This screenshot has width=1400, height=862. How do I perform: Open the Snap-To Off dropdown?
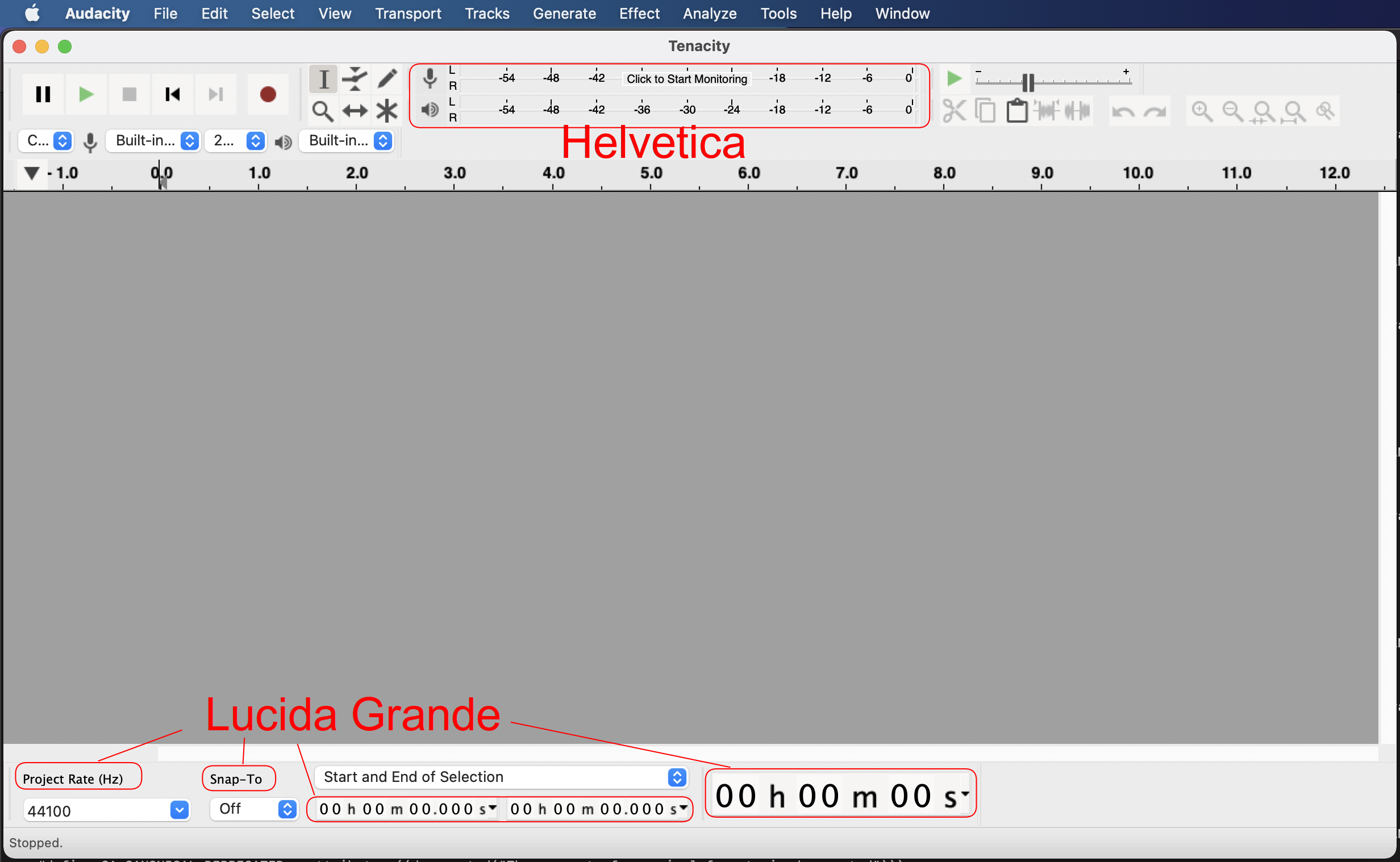point(255,809)
